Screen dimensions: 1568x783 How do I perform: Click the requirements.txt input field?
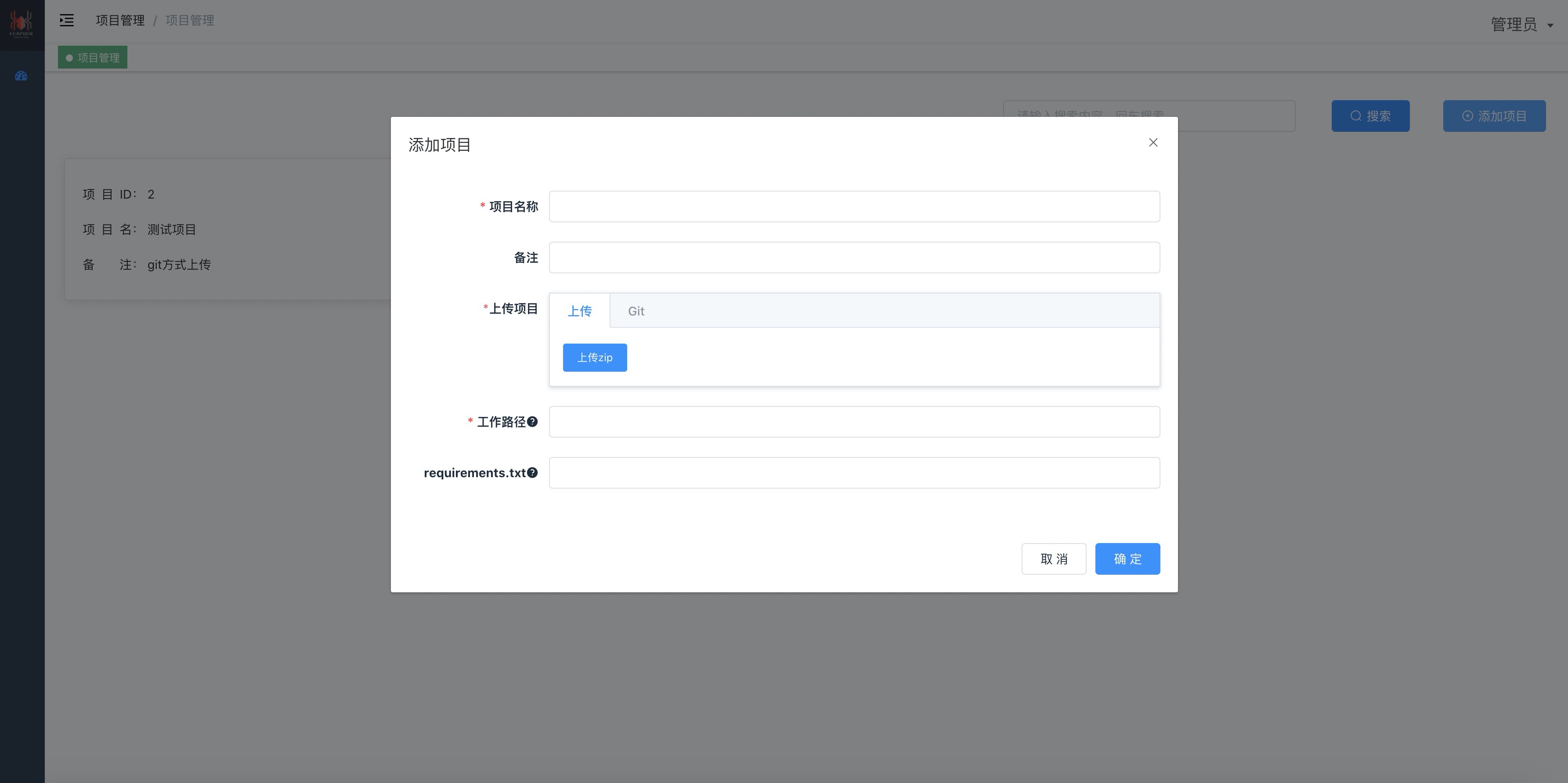(854, 473)
